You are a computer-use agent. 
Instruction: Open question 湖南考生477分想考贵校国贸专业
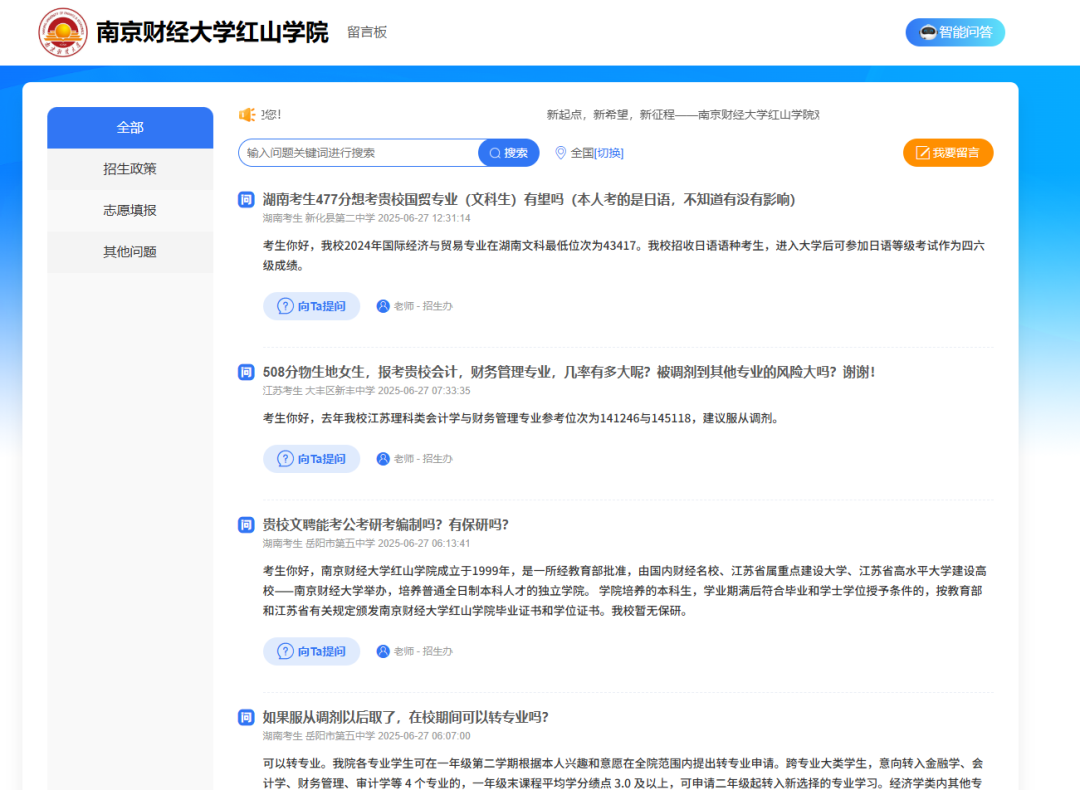tap(529, 200)
